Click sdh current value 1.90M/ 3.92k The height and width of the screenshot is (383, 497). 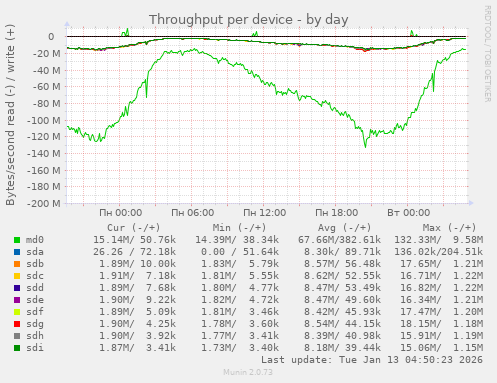(x=137, y=336)
